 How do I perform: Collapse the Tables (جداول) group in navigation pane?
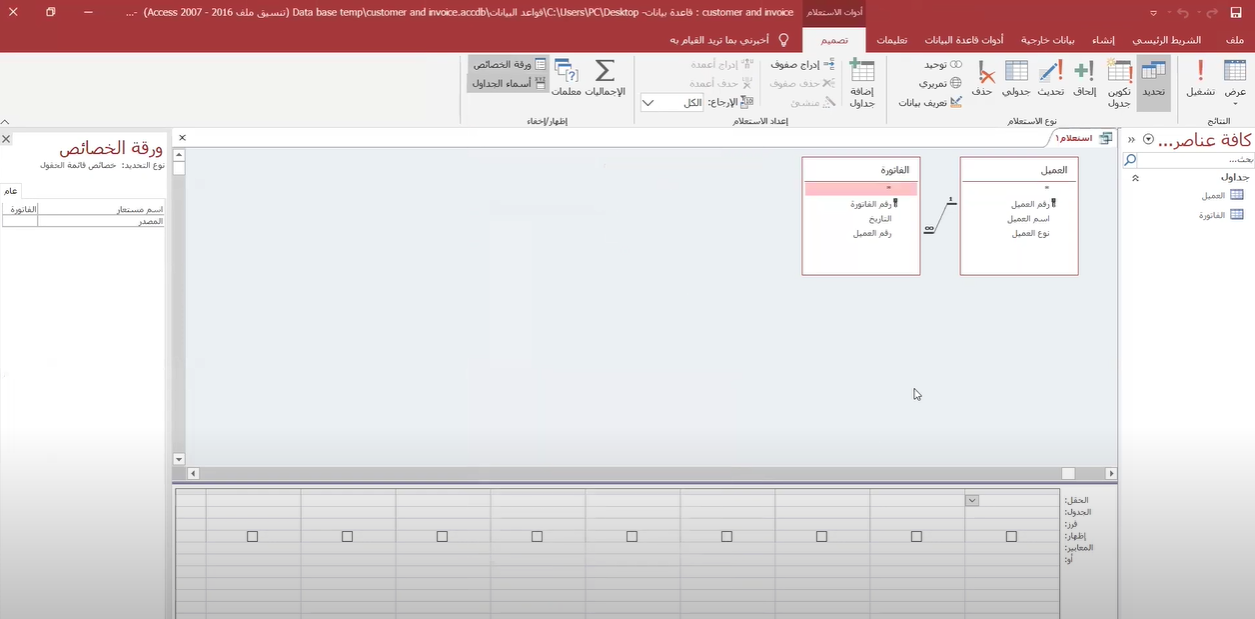[x=1135, y=178]
